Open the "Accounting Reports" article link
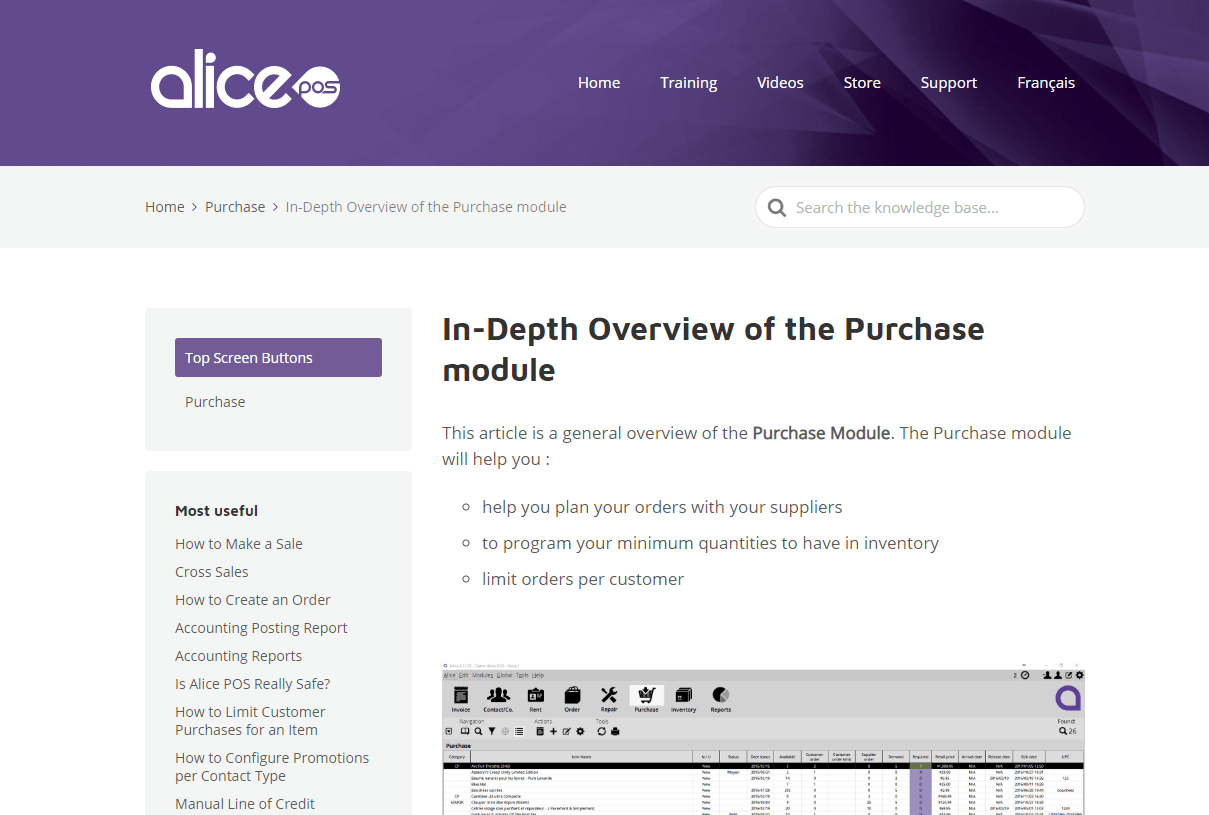Screen dimensions: 1209x815 [238, 655]
